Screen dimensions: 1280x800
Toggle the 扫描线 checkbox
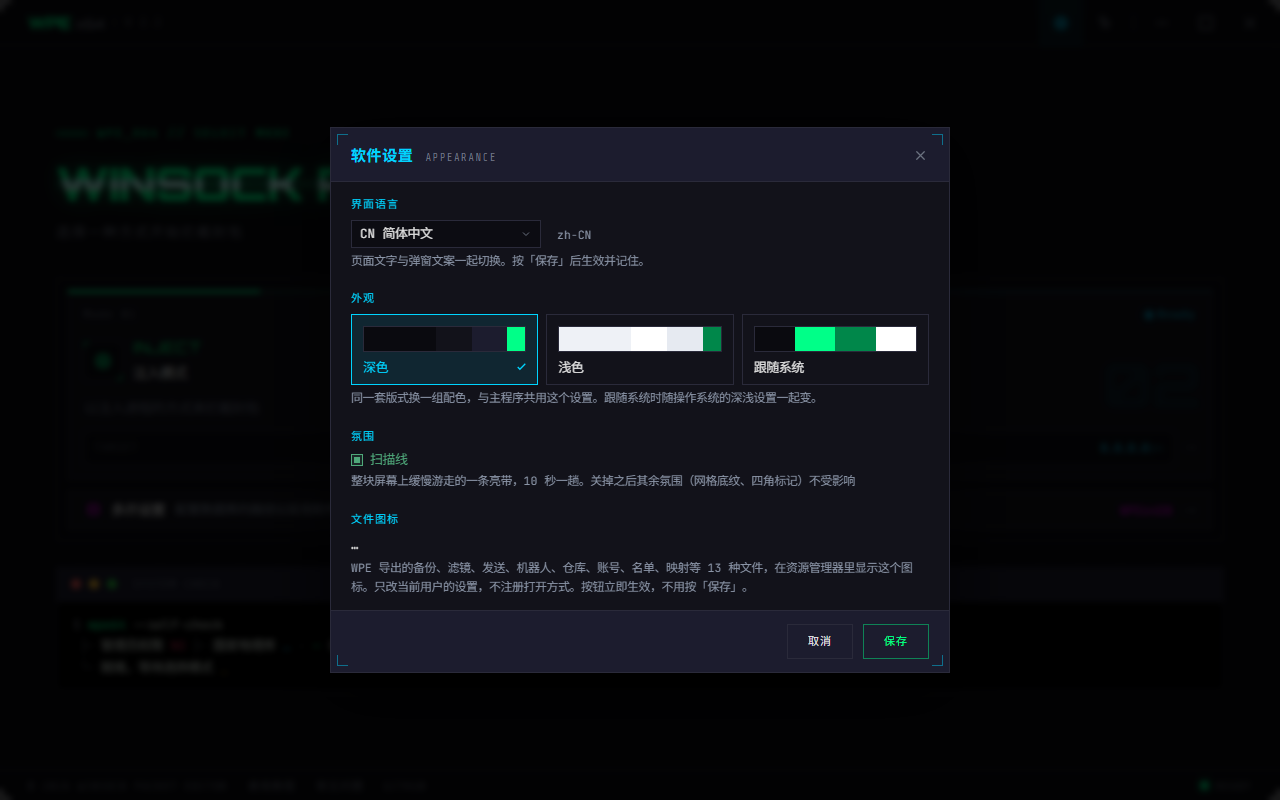click(x=357, y=460)
